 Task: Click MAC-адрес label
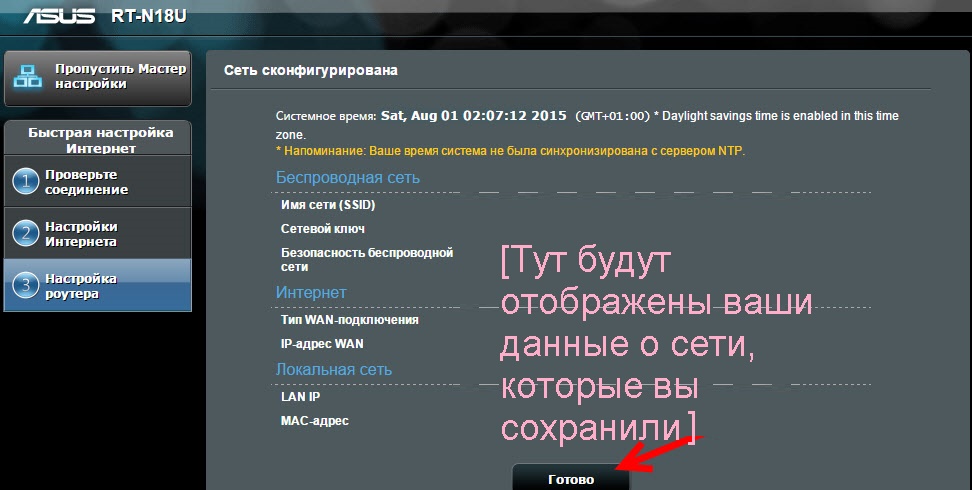pos(314,421)
